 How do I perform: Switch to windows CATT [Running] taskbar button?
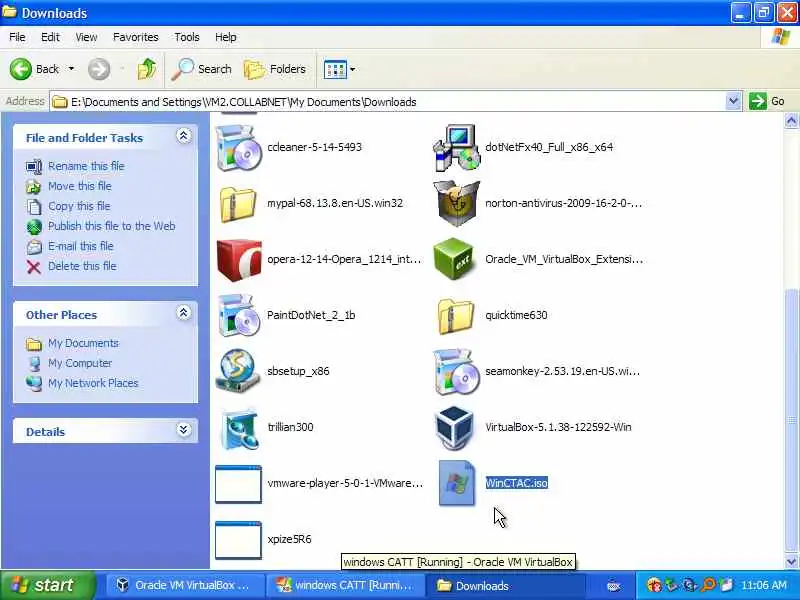pos(348,585)
